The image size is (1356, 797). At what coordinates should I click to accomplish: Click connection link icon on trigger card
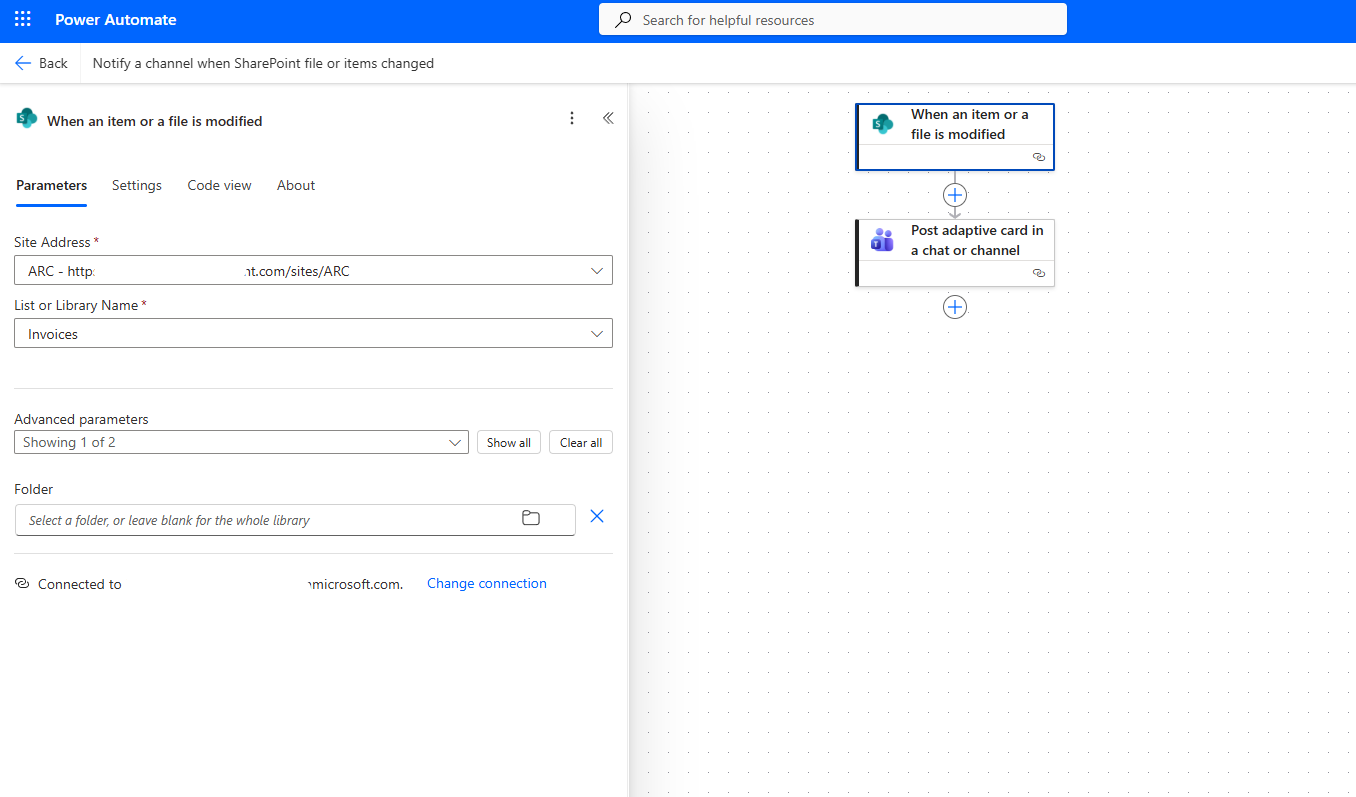(x=1038, y=157)
